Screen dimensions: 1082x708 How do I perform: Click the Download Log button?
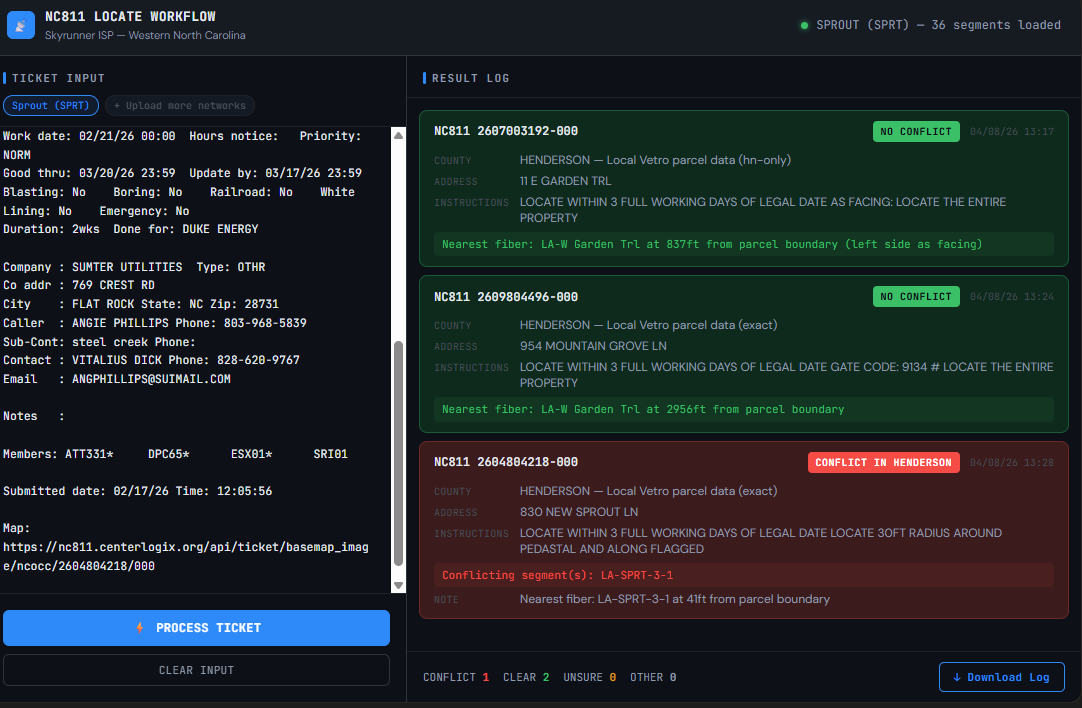(x=1001, y=677)
